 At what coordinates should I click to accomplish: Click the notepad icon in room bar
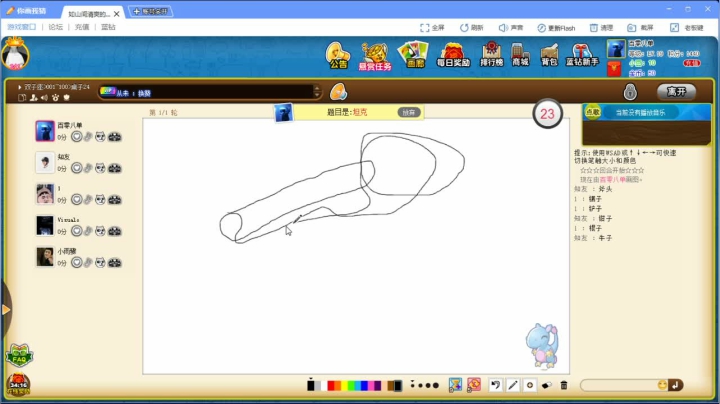[22, 97]
